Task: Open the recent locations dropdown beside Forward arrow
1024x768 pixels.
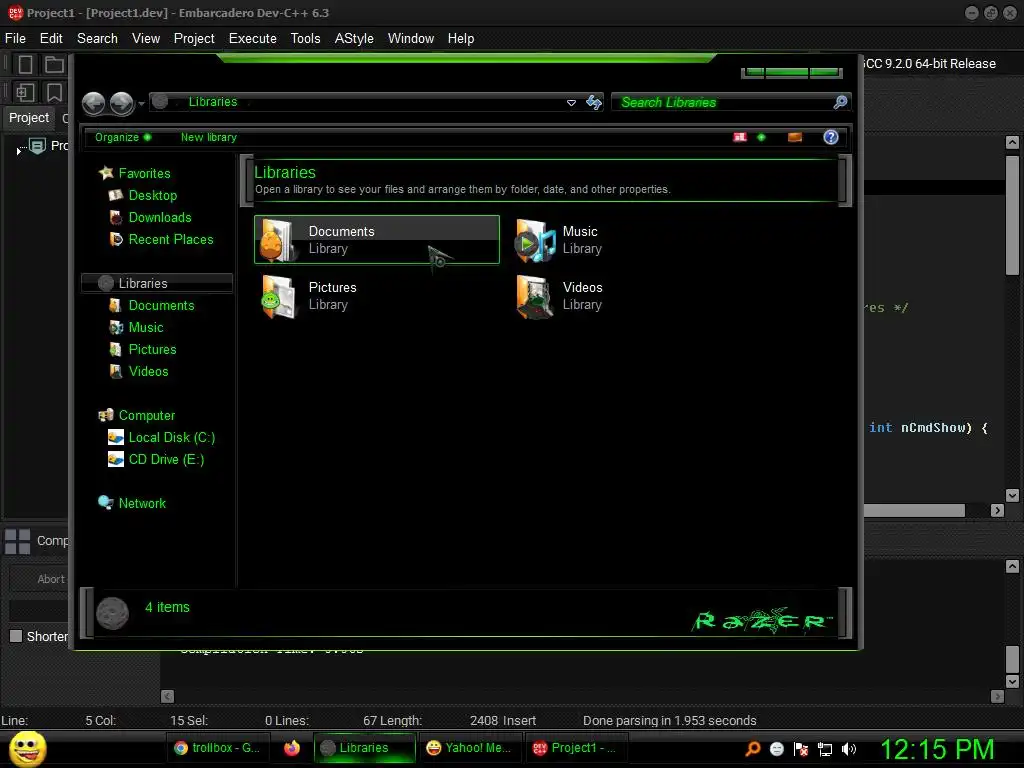Action: click(x=141, y=103)
